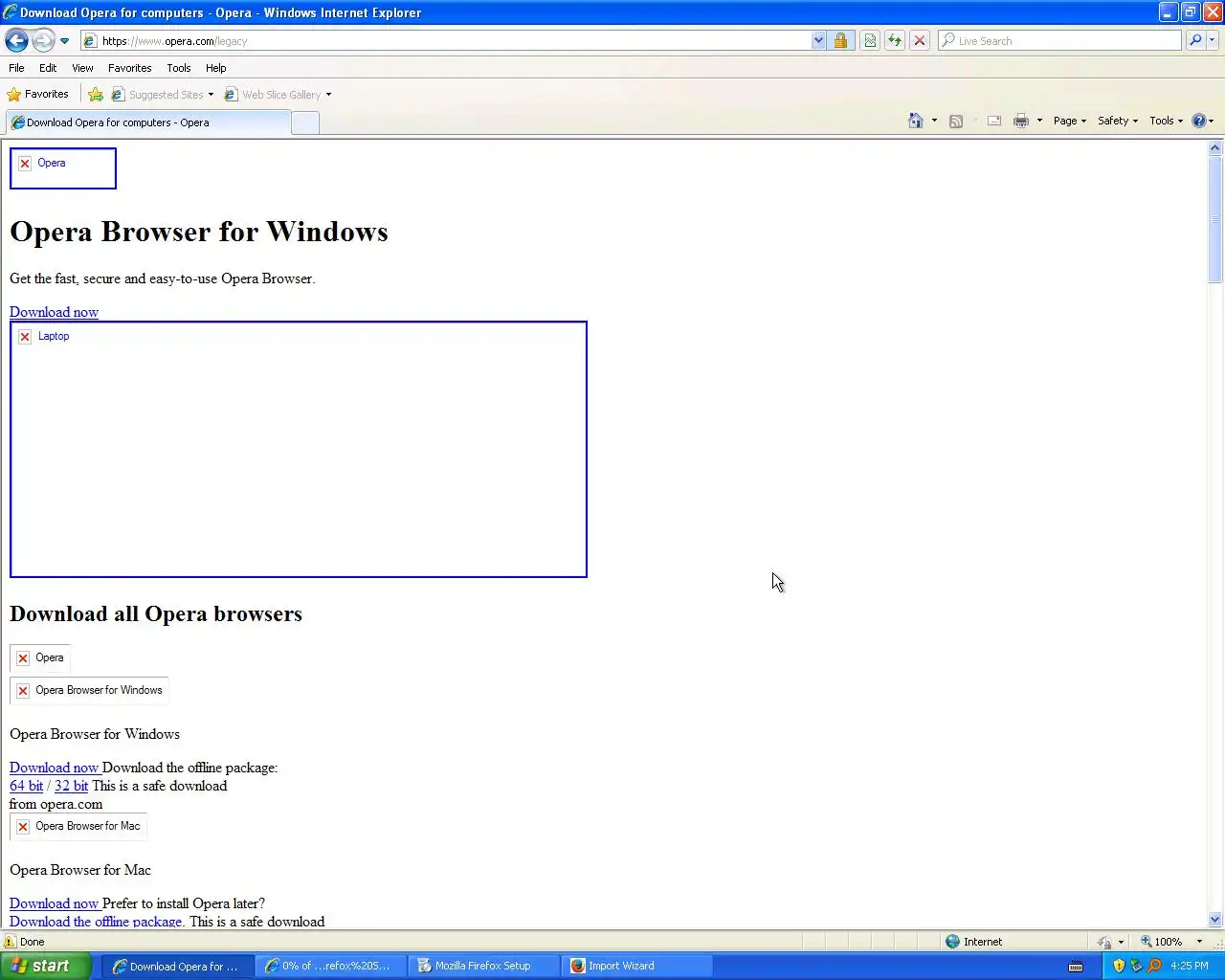Stop loading with the red X icon
The height and width of the screenshot is (980, 1225).
[x=919, y=41]
